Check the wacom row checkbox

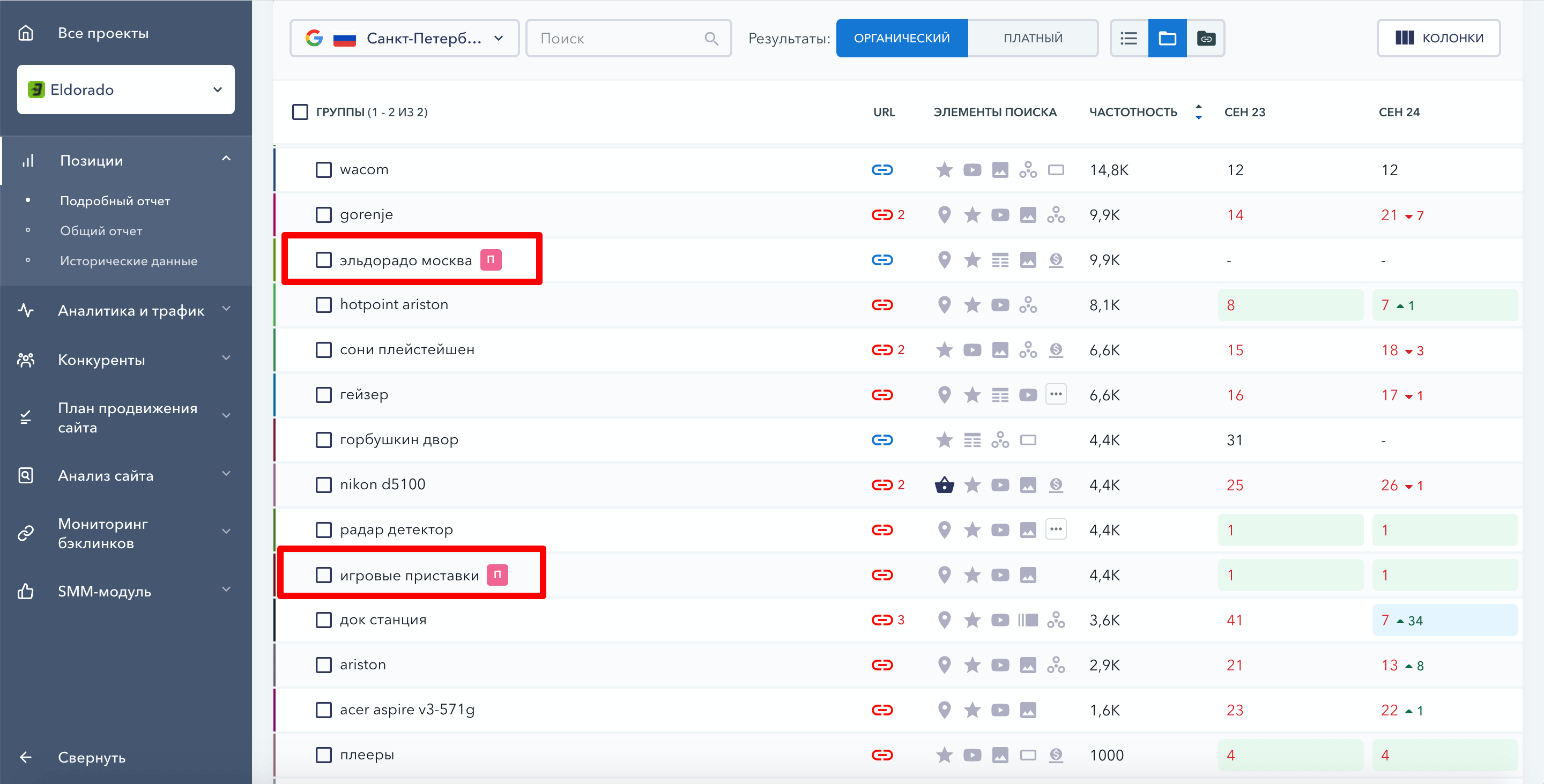(324, 170)
